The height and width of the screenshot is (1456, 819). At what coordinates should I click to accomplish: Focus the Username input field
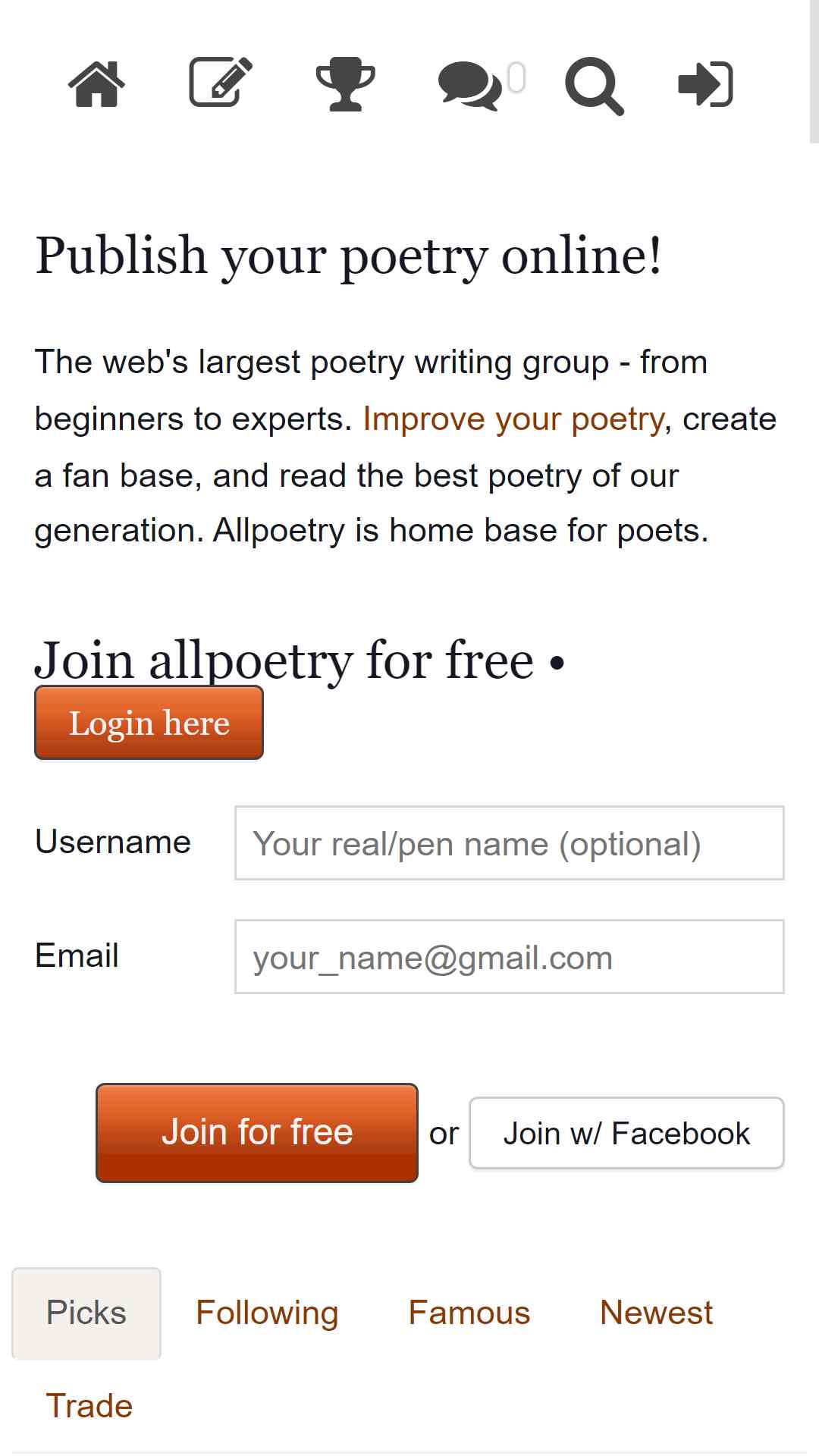pos(509,843)
